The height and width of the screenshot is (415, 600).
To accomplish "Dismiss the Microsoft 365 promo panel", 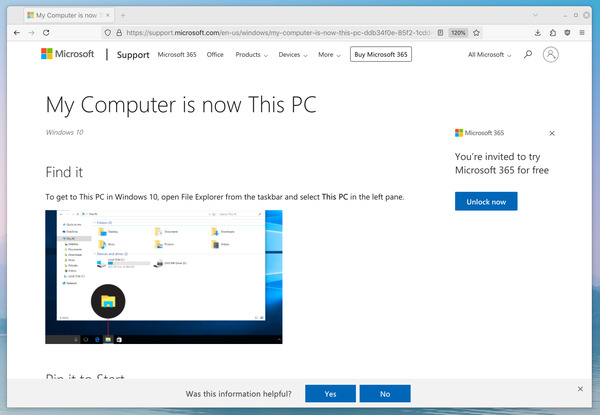I will 552,133.
